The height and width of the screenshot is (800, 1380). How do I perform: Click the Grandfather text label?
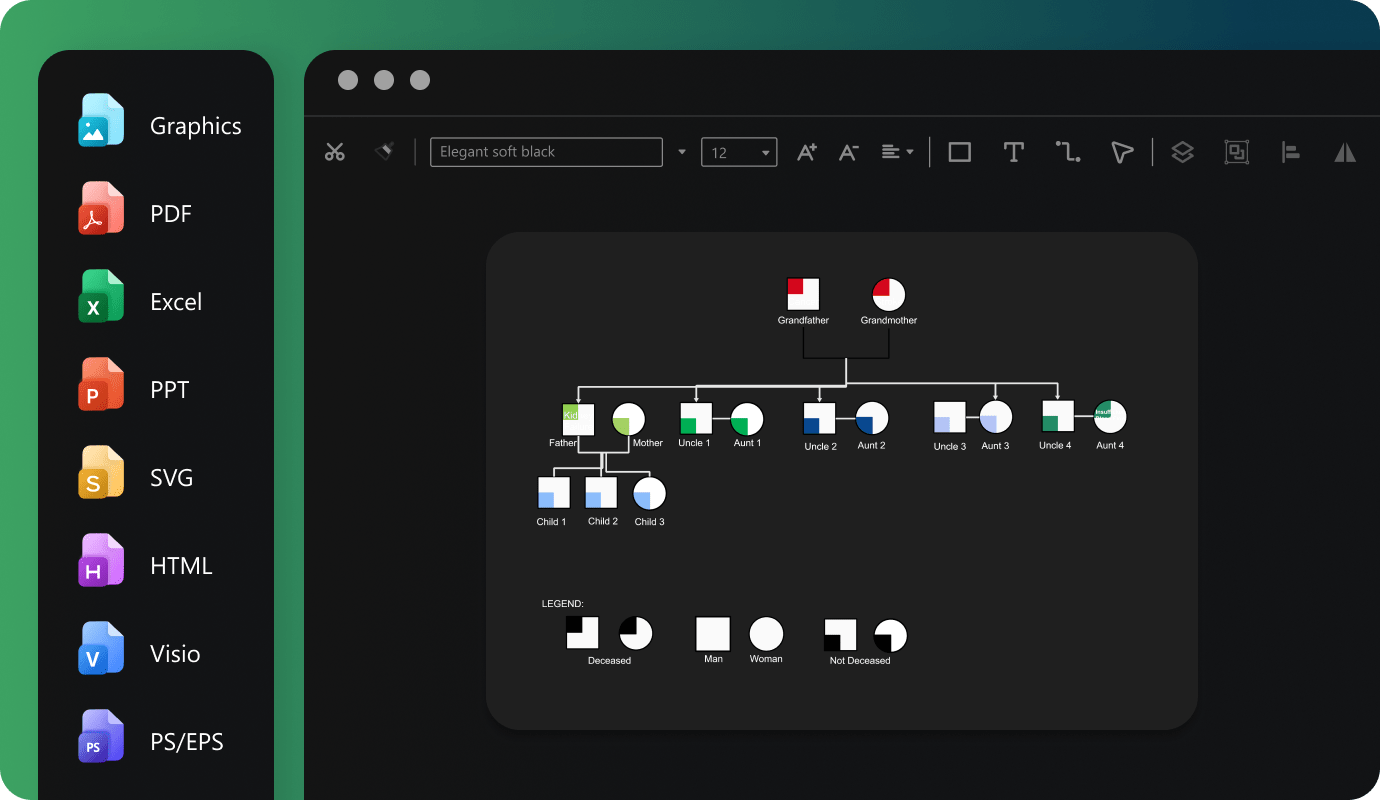804,321
